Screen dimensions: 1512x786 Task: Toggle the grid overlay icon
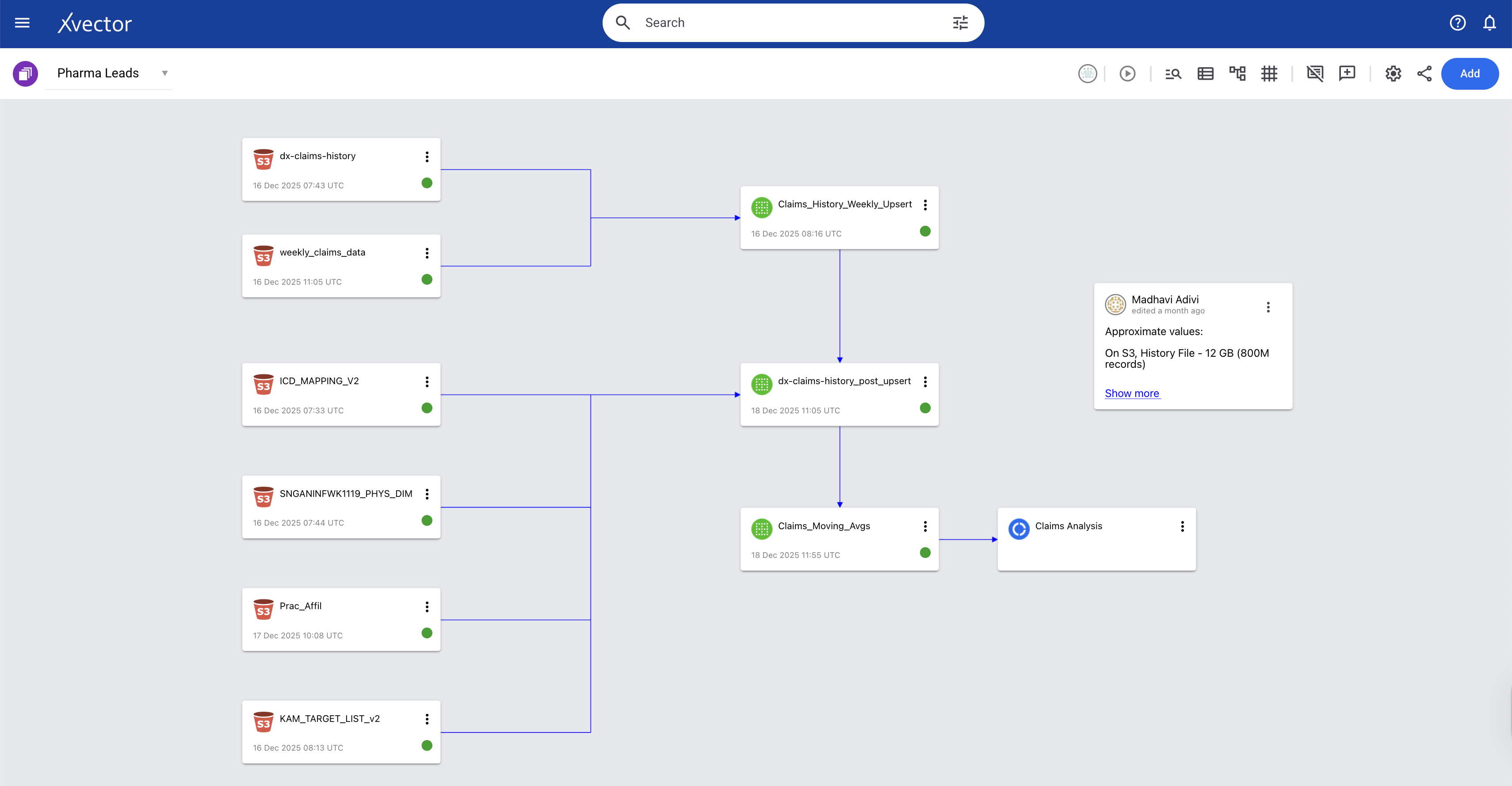click(x=1269, y=73)
